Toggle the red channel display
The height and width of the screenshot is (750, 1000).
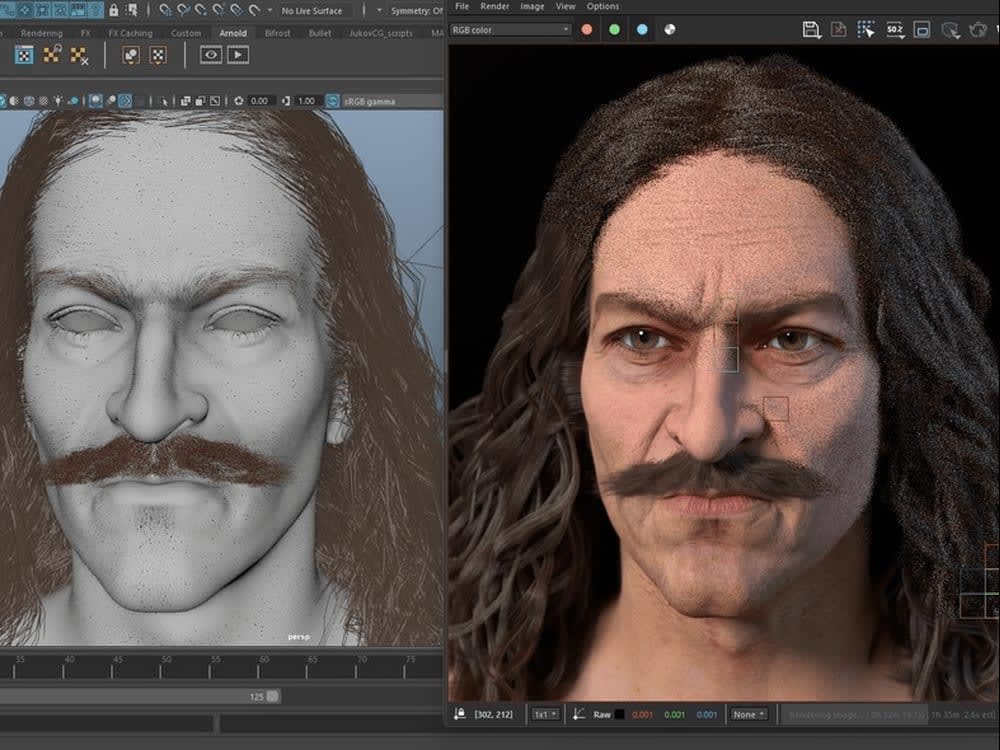(587, 29)
